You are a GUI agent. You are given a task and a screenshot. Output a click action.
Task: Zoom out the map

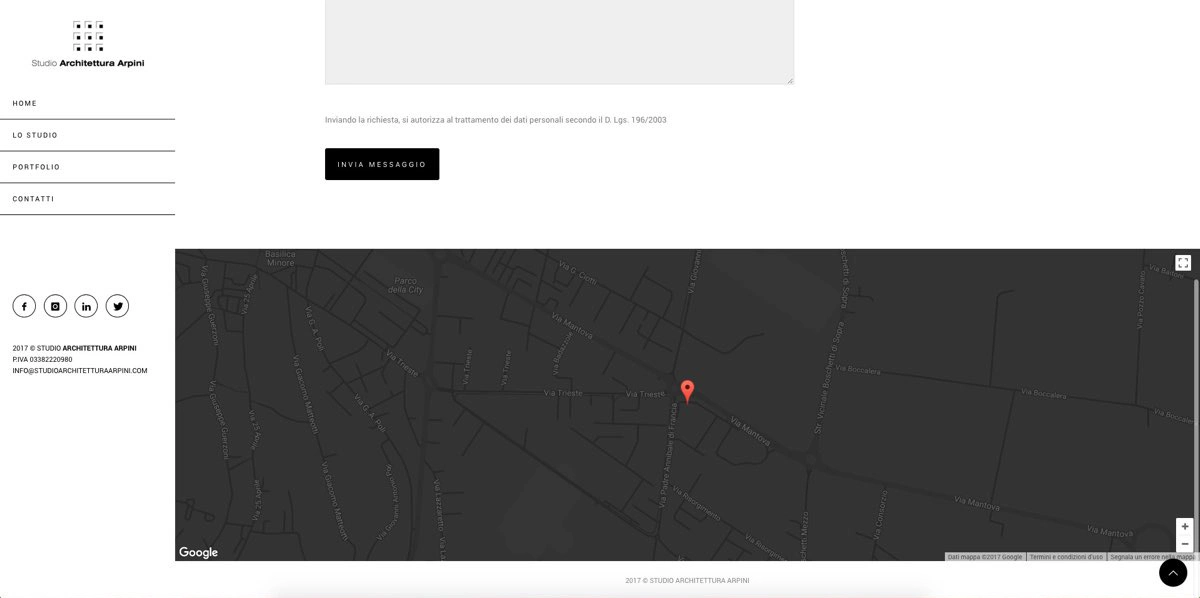tap(1185, 544)
